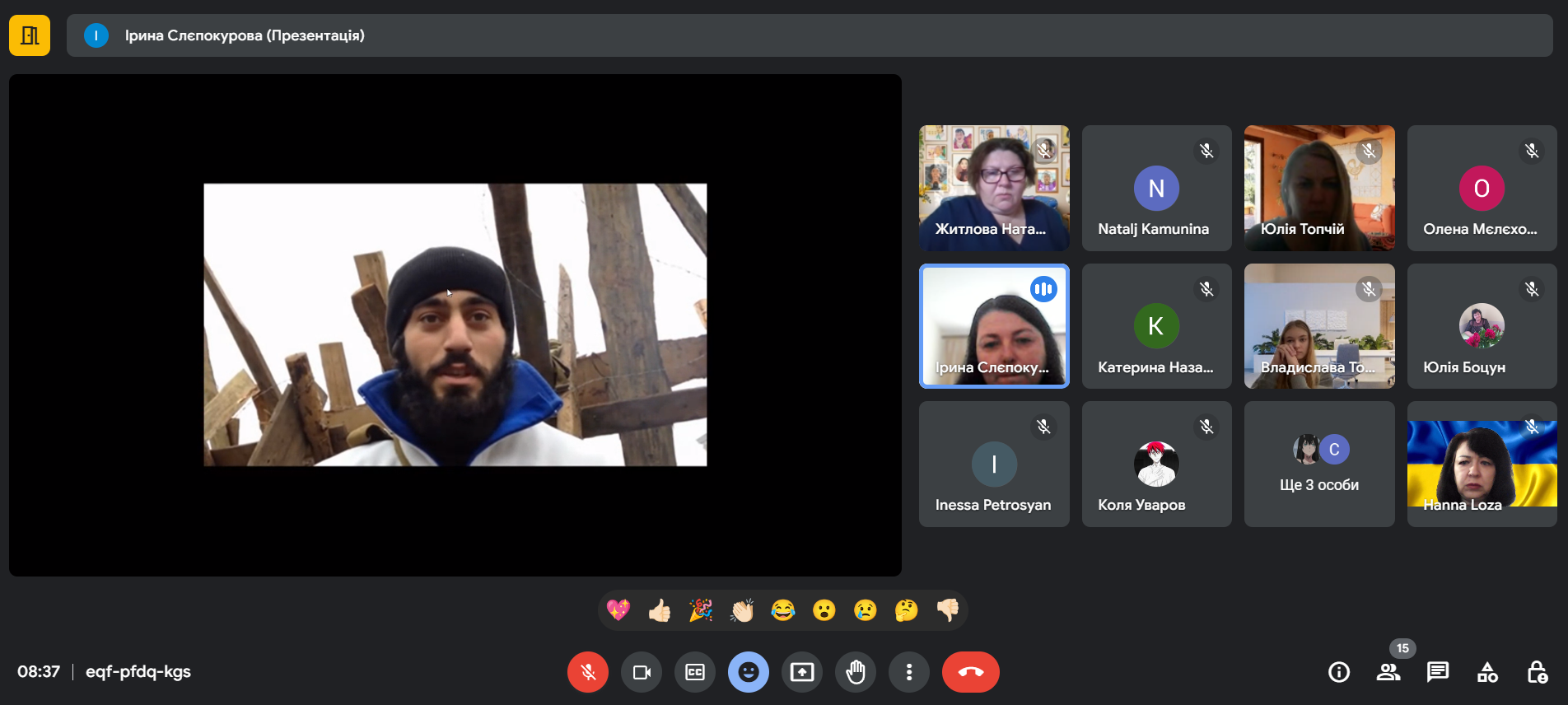Raise your hand
The image size is (1568, 705).
pos(856,672)
